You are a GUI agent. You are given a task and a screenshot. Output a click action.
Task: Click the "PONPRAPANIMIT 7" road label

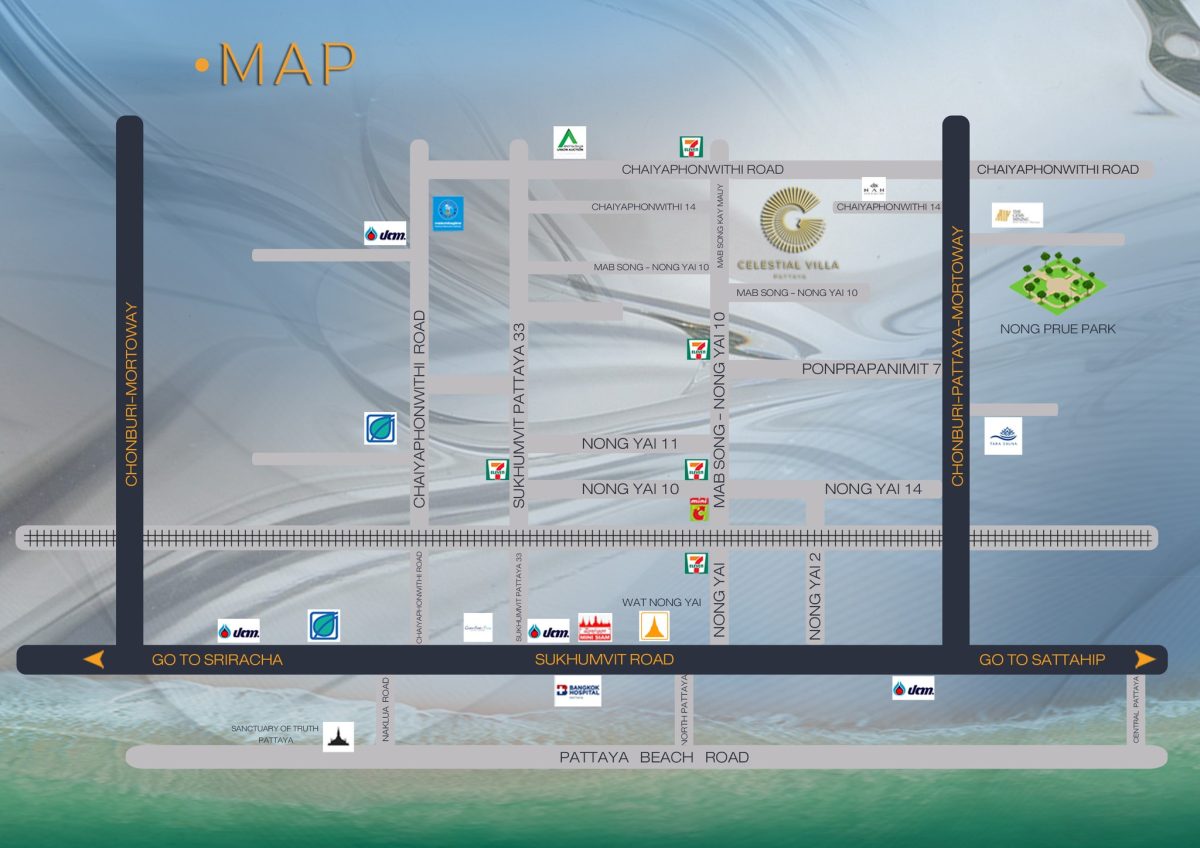pos(871,369)
